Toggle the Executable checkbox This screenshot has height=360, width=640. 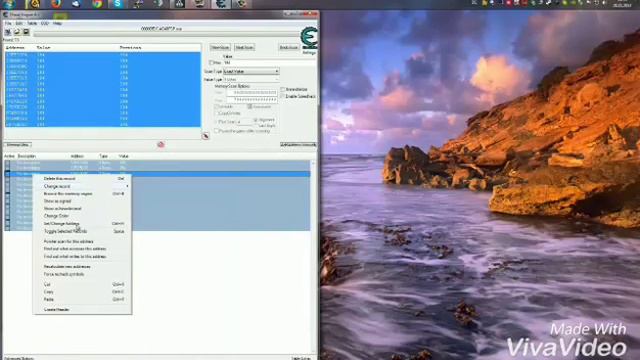click(250, 107)
